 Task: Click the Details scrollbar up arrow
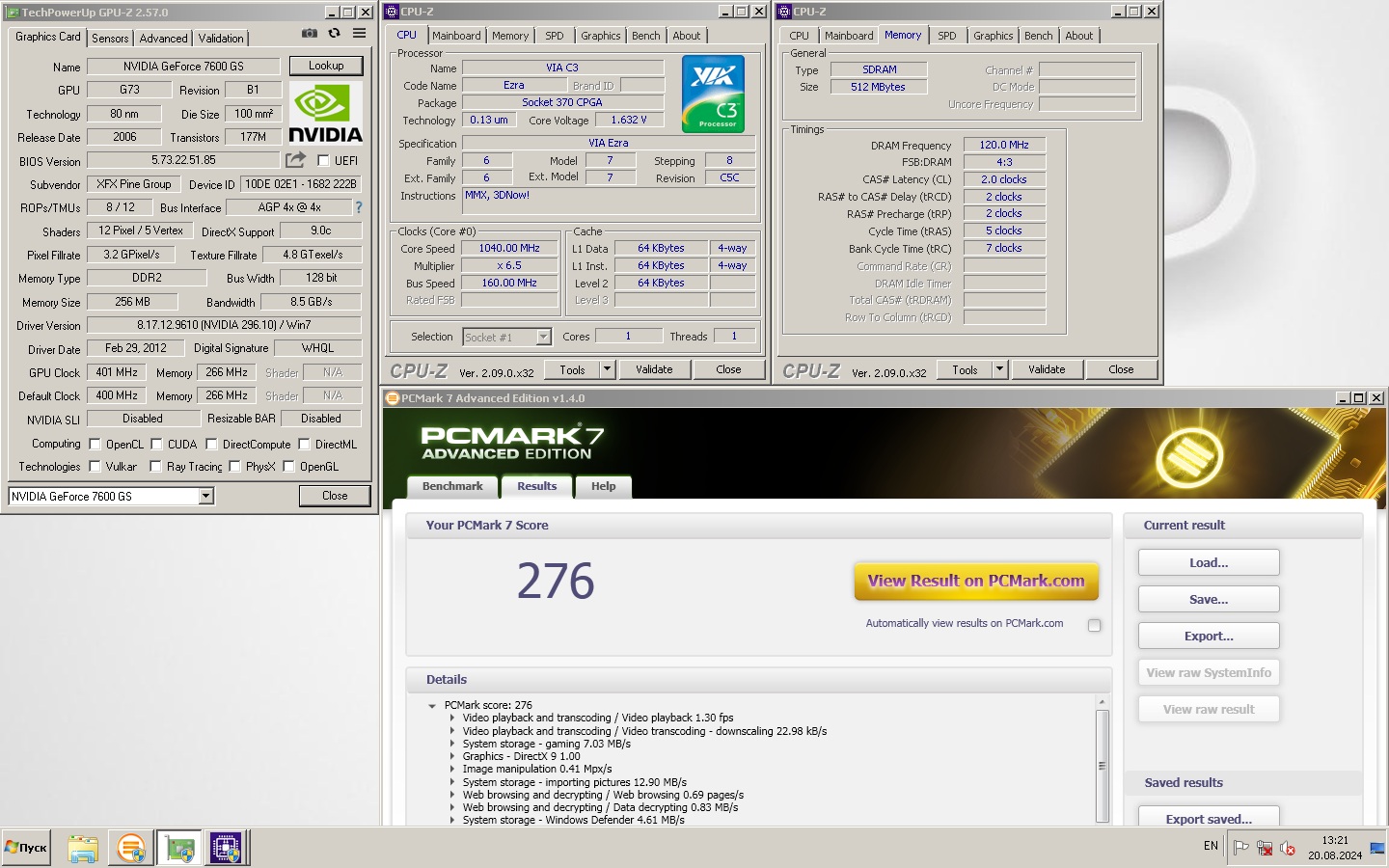tap(1102, 701)
